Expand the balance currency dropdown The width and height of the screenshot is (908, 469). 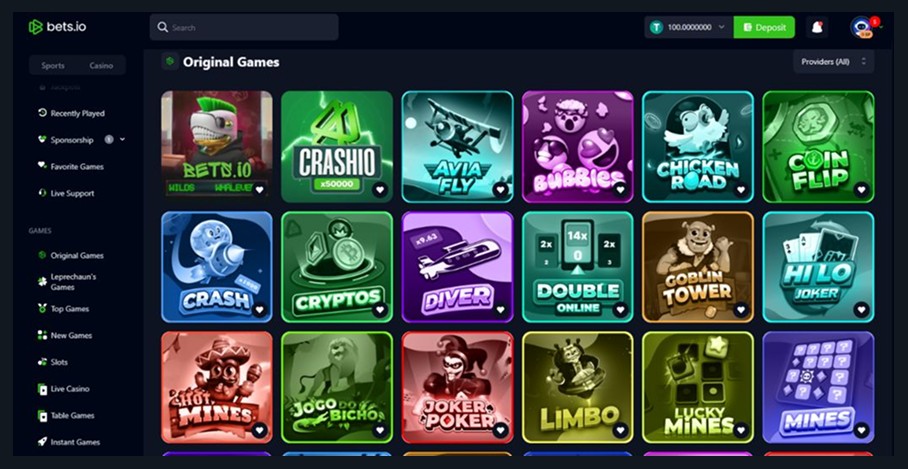(722, 27)
